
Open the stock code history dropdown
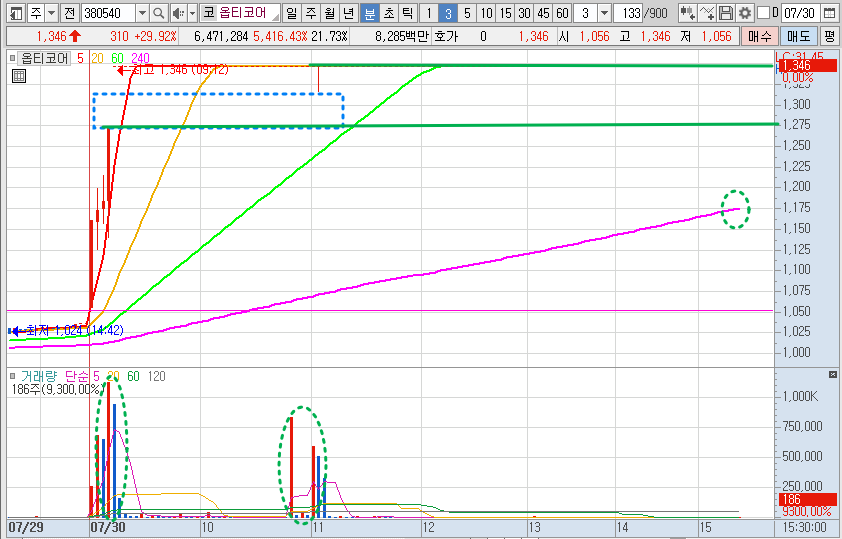[142, 13]
